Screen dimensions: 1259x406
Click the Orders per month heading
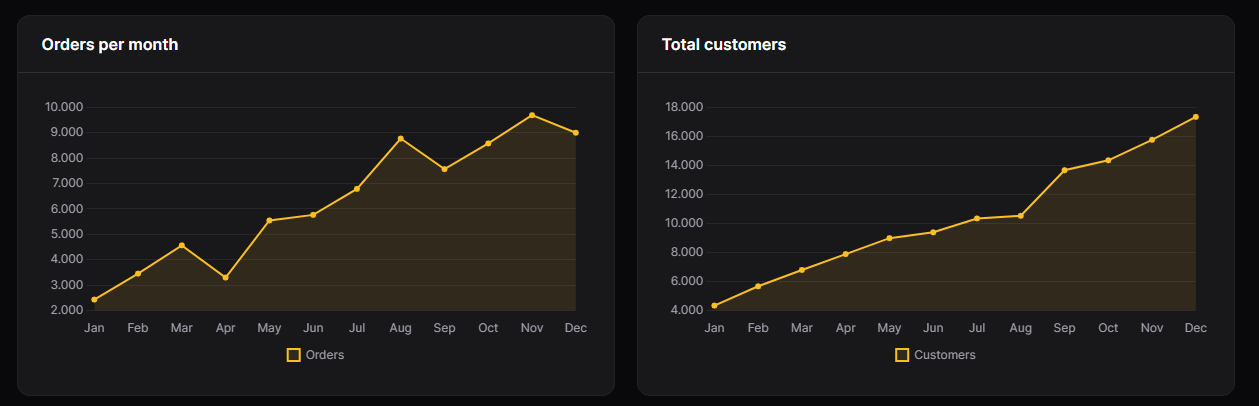pyautogui.click(x=110, y=45)
